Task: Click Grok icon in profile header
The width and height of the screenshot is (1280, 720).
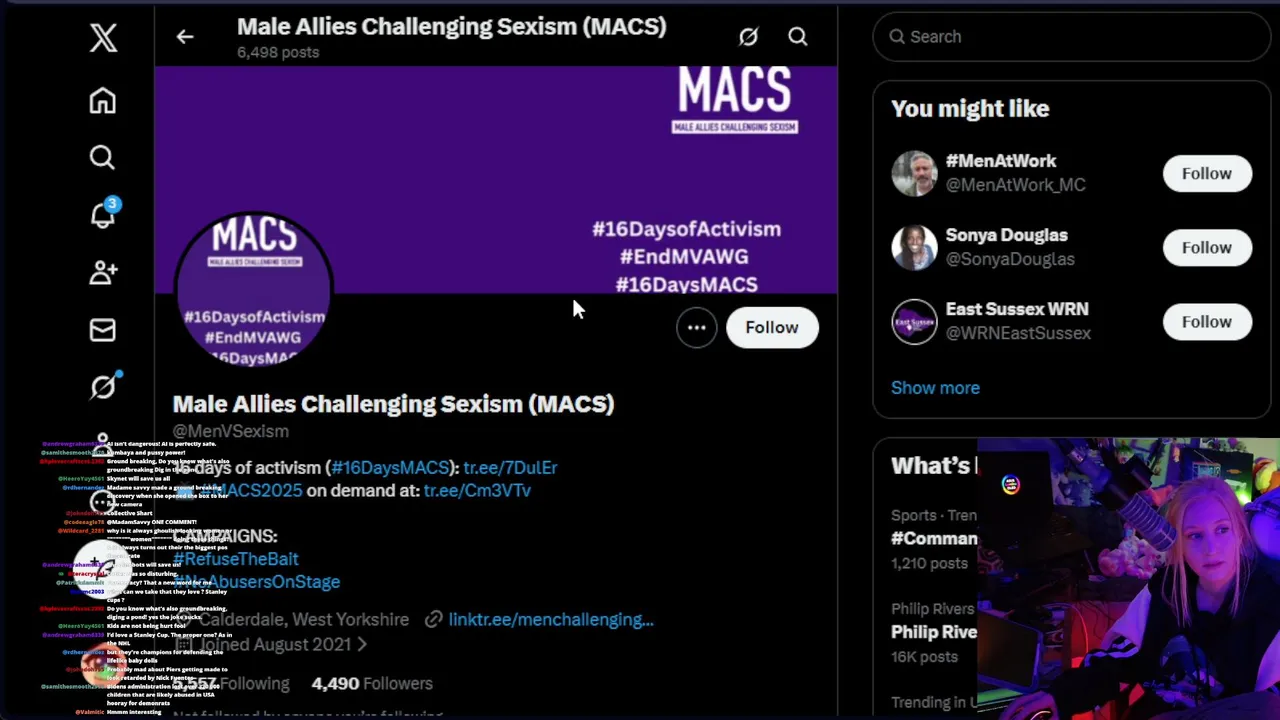Action: point(748,37)
